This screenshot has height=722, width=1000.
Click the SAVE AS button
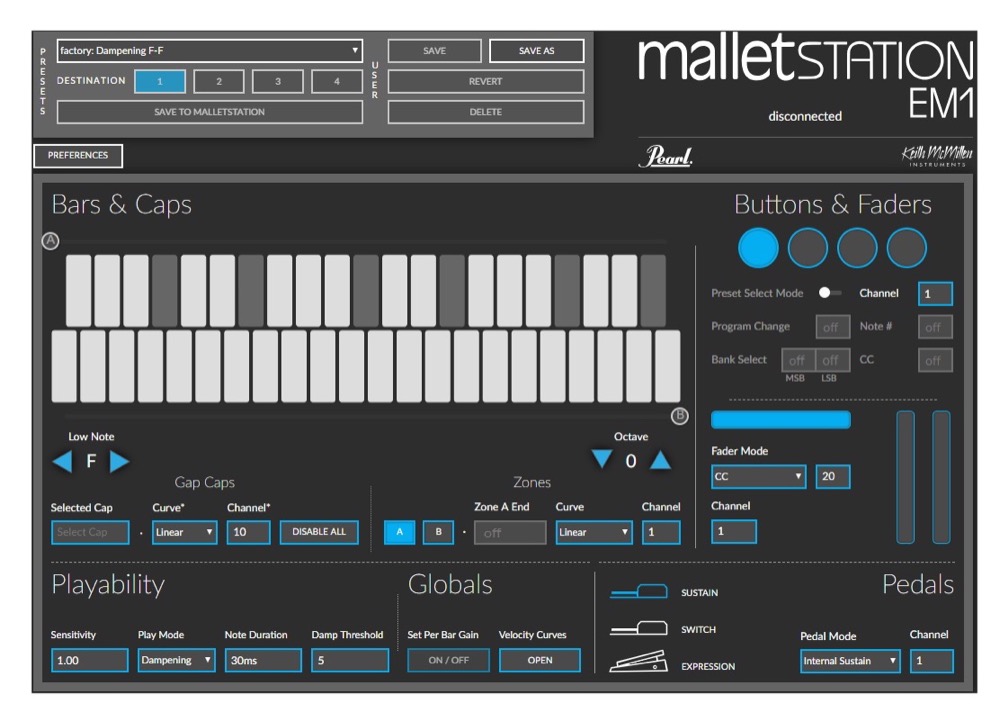536,50
